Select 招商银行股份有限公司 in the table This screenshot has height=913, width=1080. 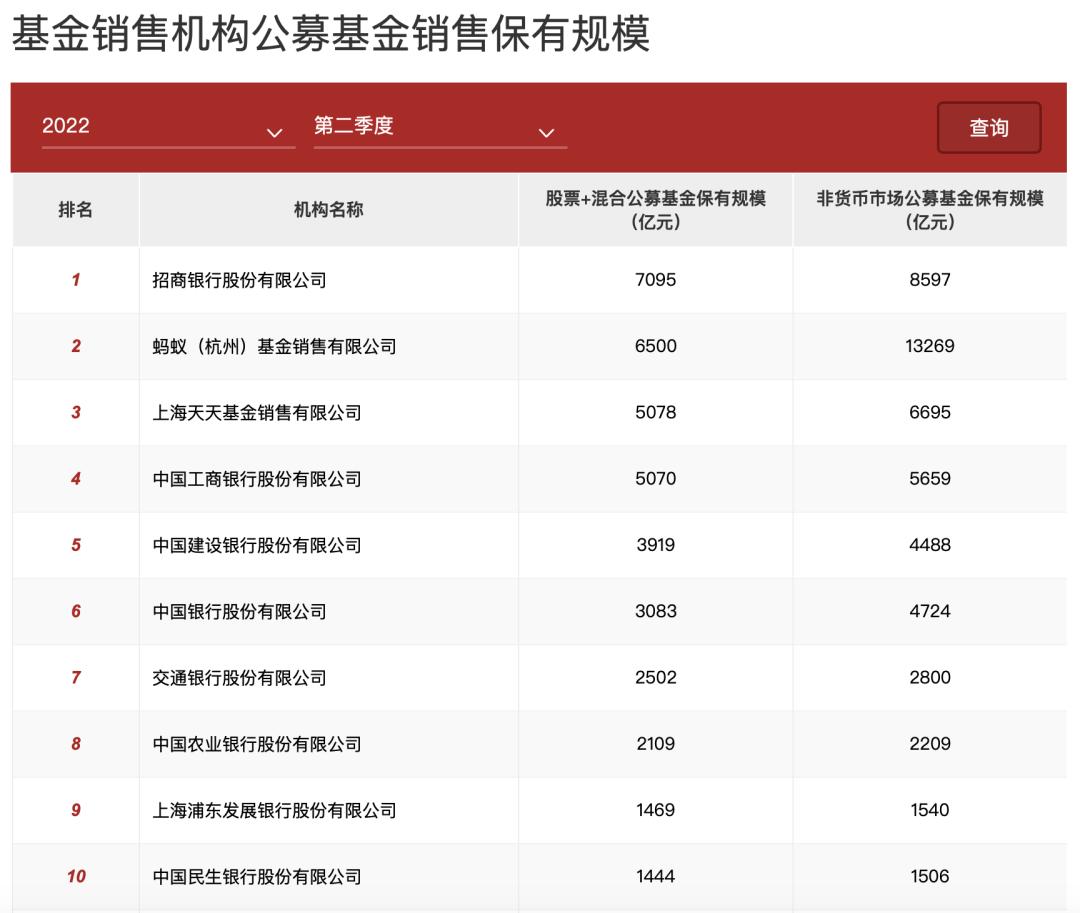tap(239, 280)
